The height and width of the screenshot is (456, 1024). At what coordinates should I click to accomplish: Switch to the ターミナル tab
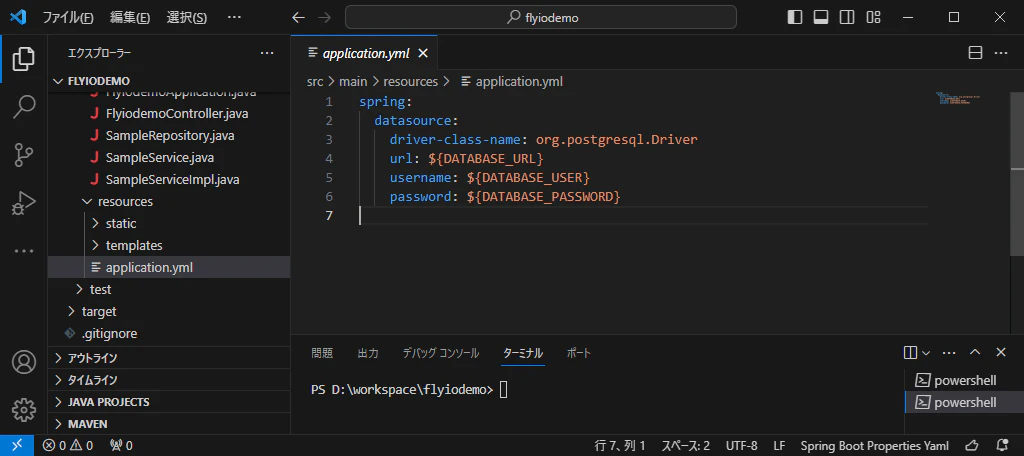523,353
